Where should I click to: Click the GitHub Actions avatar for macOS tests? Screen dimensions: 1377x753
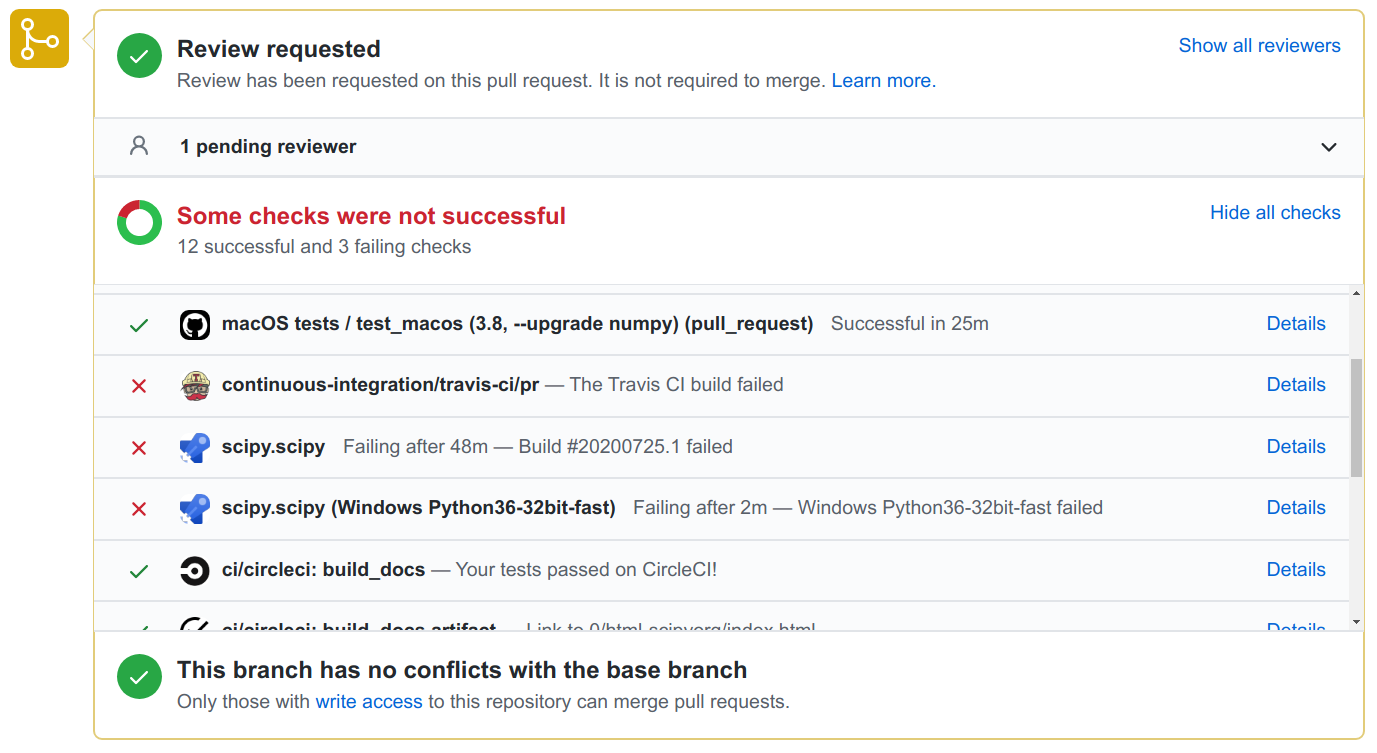pos(195,325)
